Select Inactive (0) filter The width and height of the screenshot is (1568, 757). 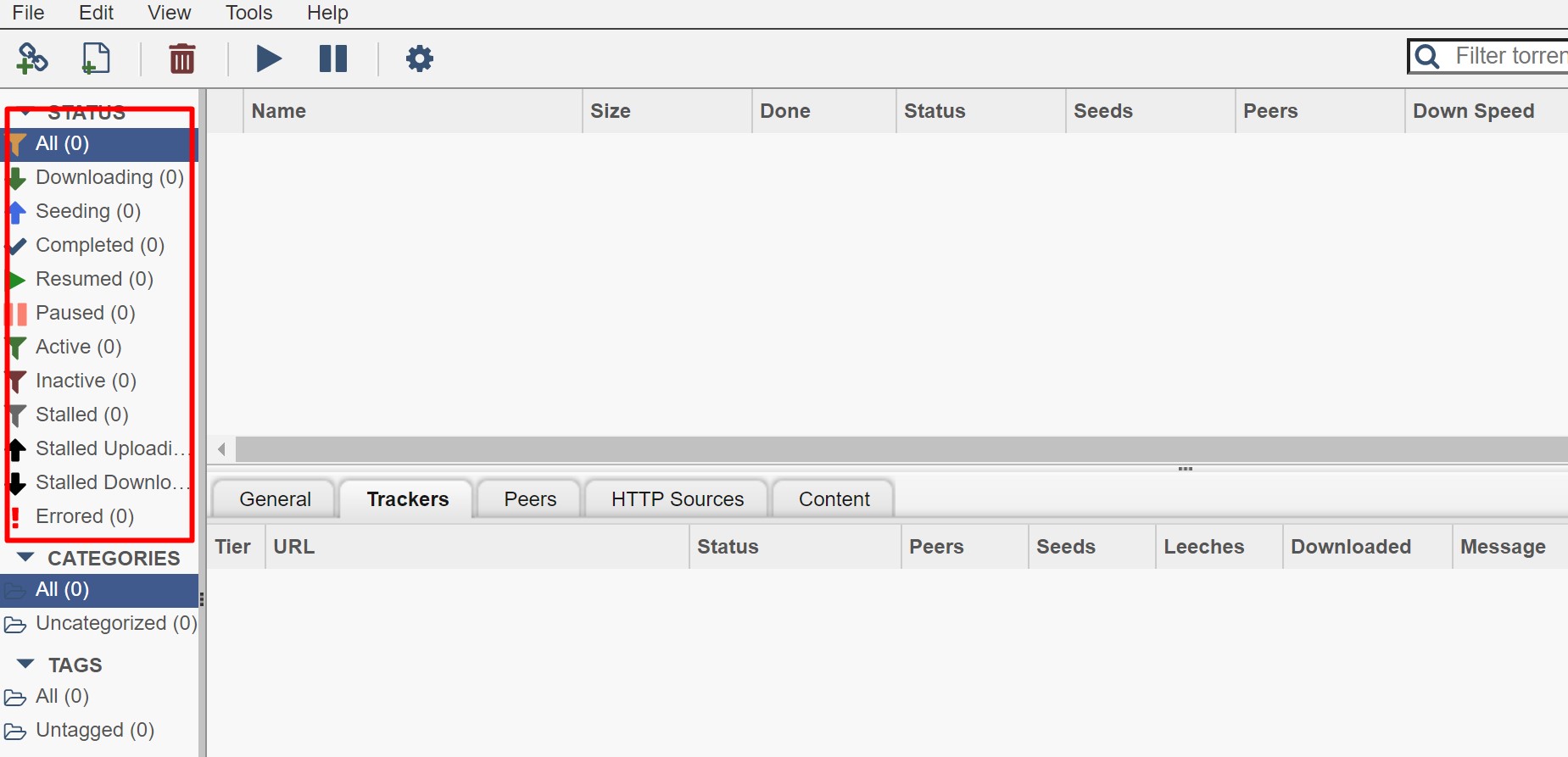coord(99,381)
